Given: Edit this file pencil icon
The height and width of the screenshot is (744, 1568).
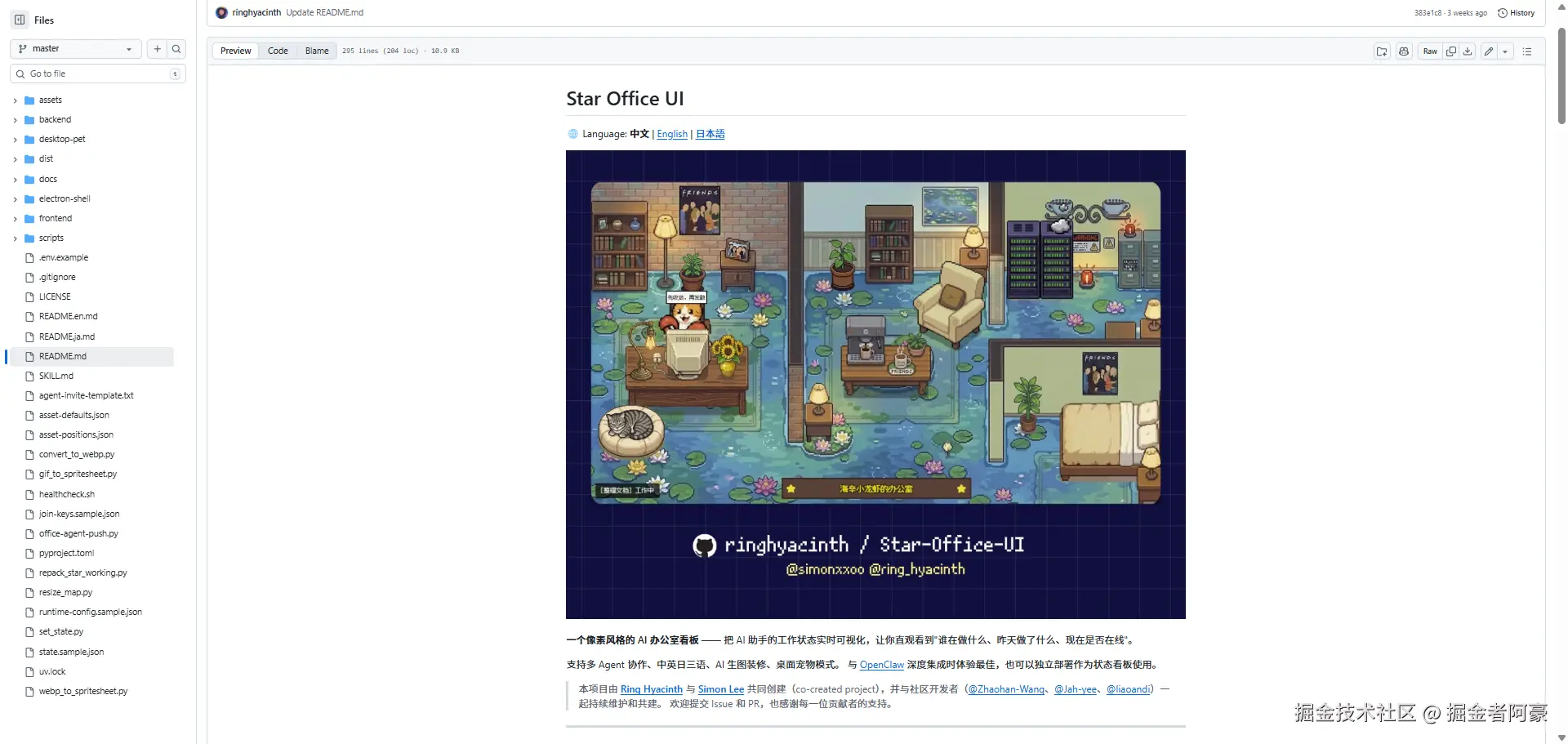Looking at the screenshot, I should (1489, 51).
